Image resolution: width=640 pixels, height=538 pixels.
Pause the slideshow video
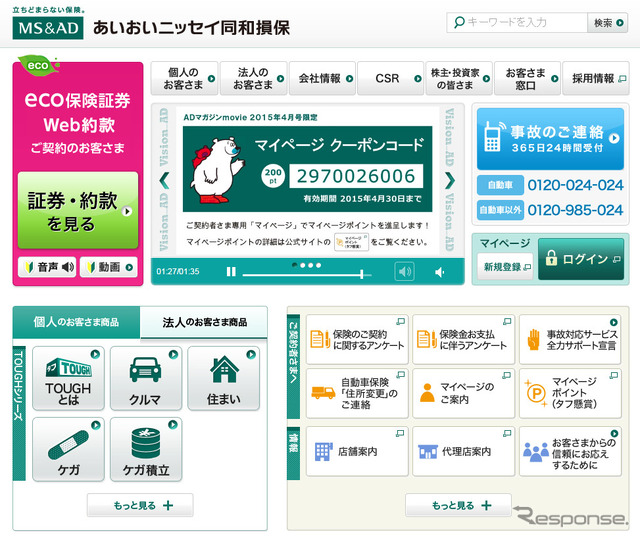coord(231,271)
